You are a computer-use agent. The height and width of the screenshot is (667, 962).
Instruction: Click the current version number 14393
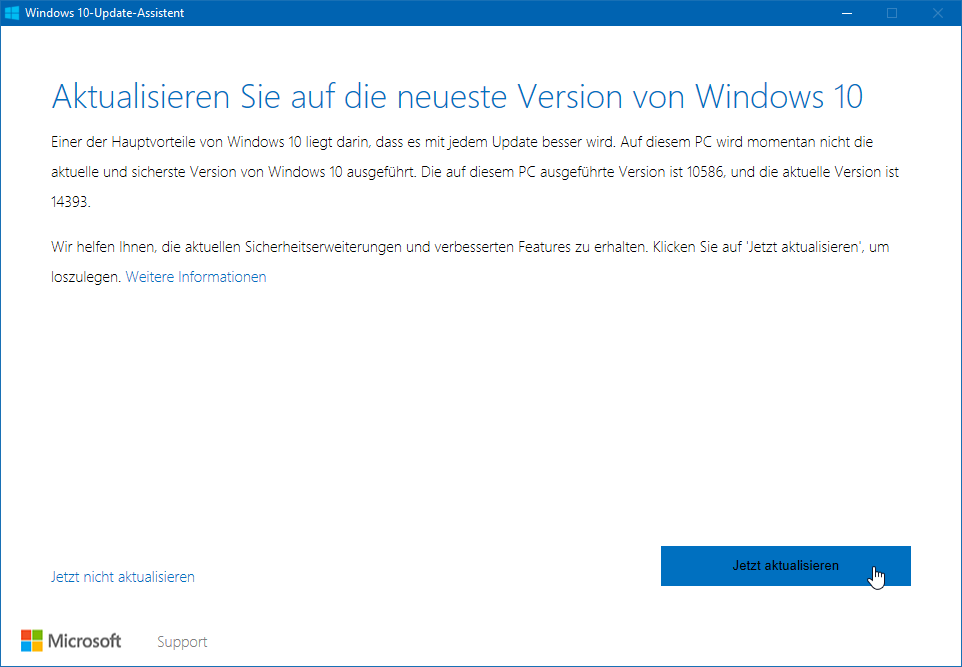point(70,201)
